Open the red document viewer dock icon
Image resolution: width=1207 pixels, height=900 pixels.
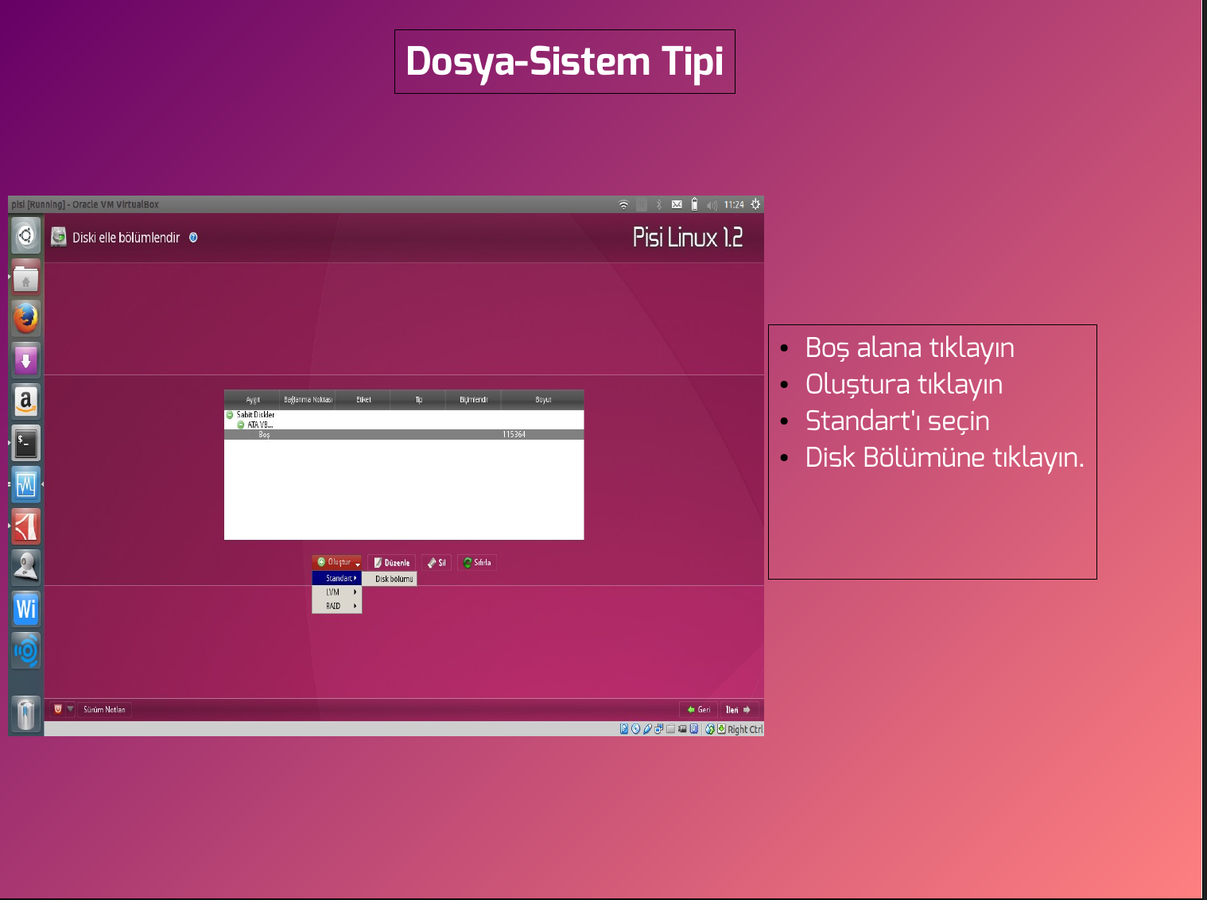point(26,525)
